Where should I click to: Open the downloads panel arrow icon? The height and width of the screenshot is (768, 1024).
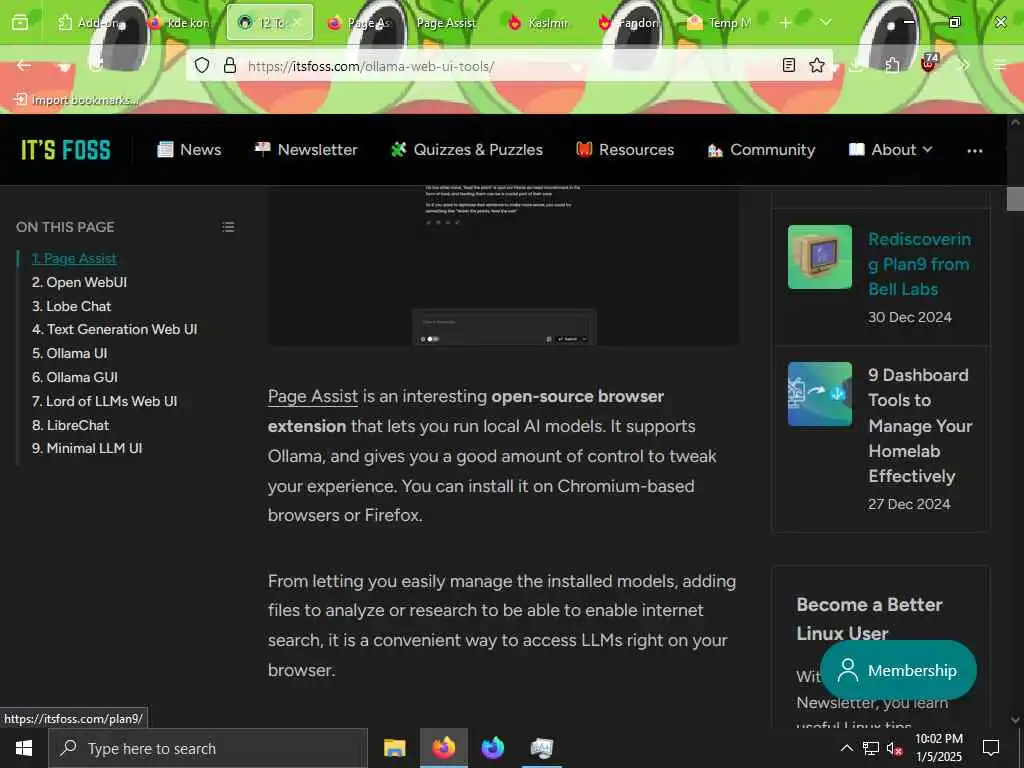(x=857, y=65)
